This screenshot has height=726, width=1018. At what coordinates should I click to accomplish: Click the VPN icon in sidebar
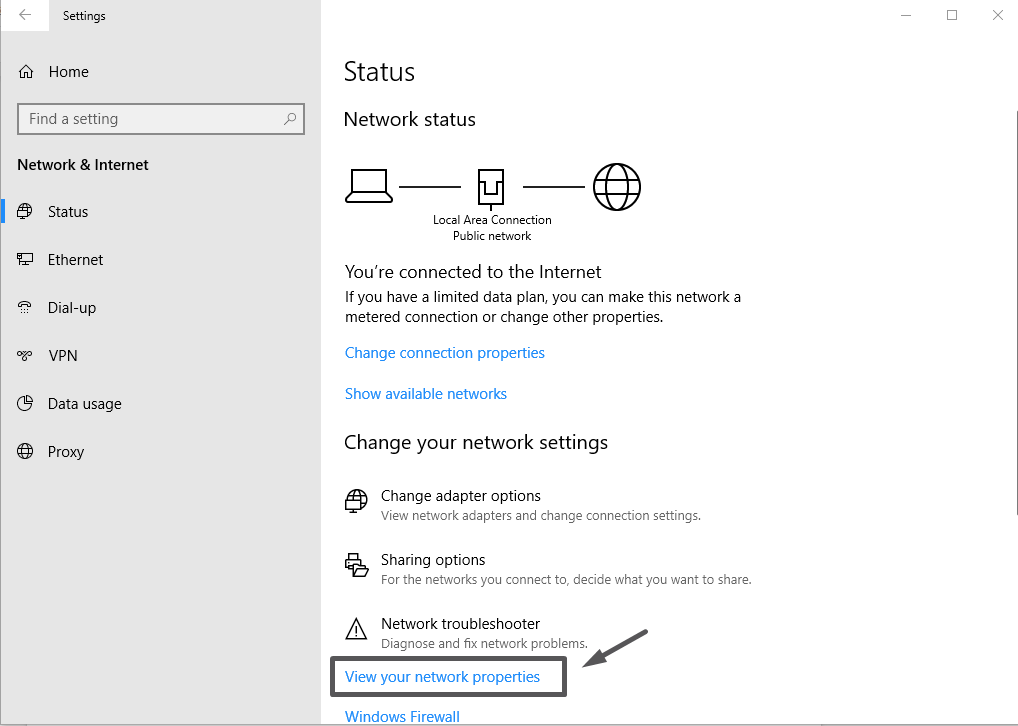point(26,356)
